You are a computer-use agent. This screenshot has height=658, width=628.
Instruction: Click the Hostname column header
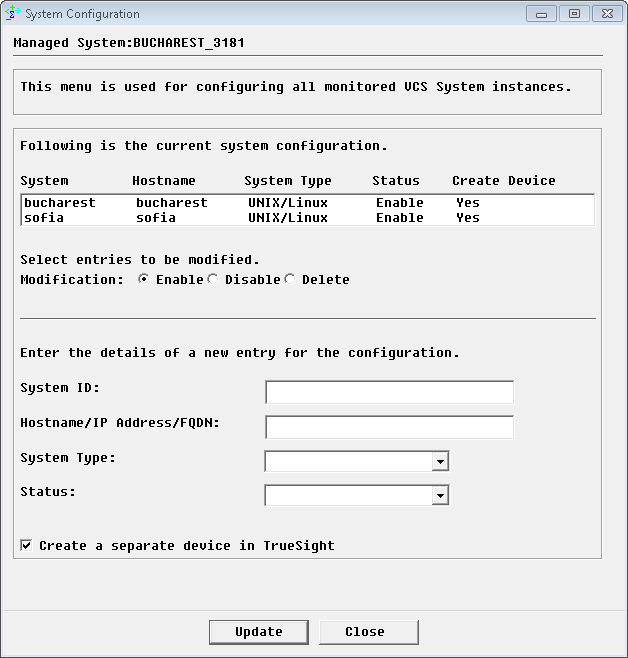pyautogui.click(x=163, y=181)
